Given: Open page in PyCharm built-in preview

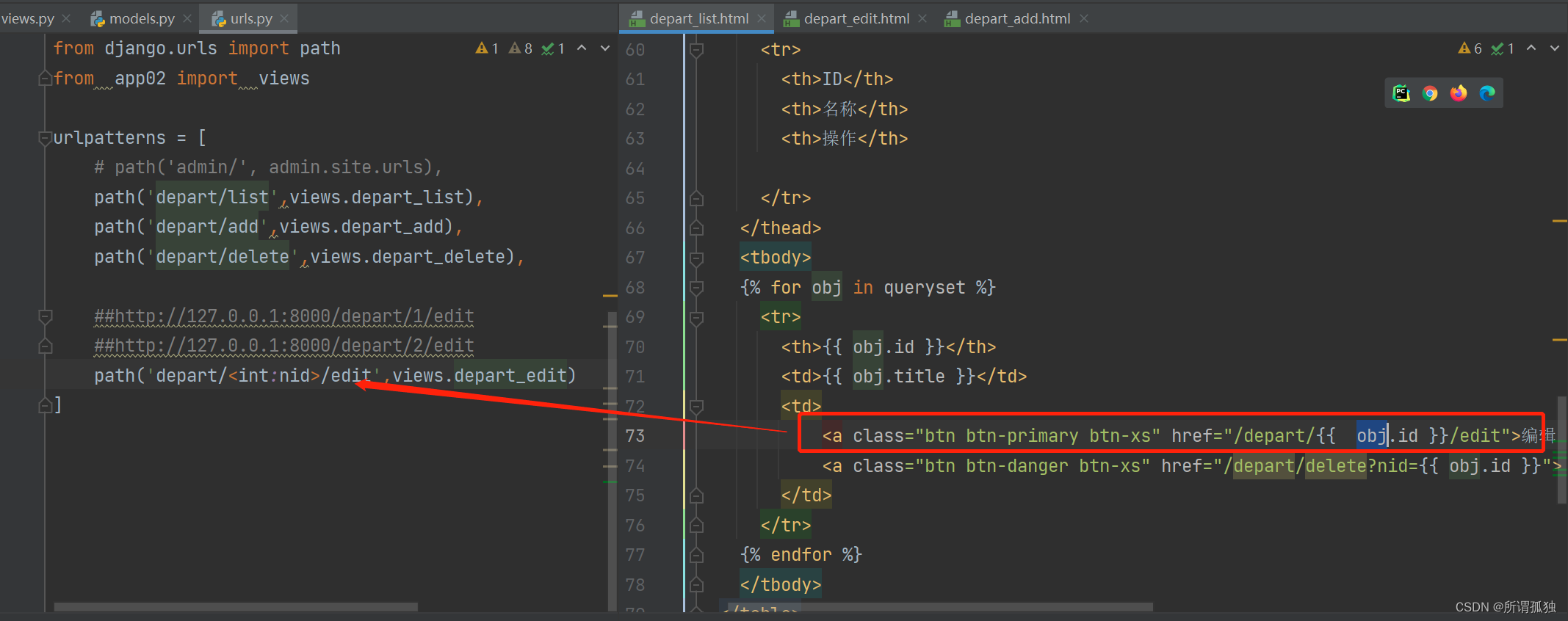Looking at the screenshot, I should (1401, 93).
